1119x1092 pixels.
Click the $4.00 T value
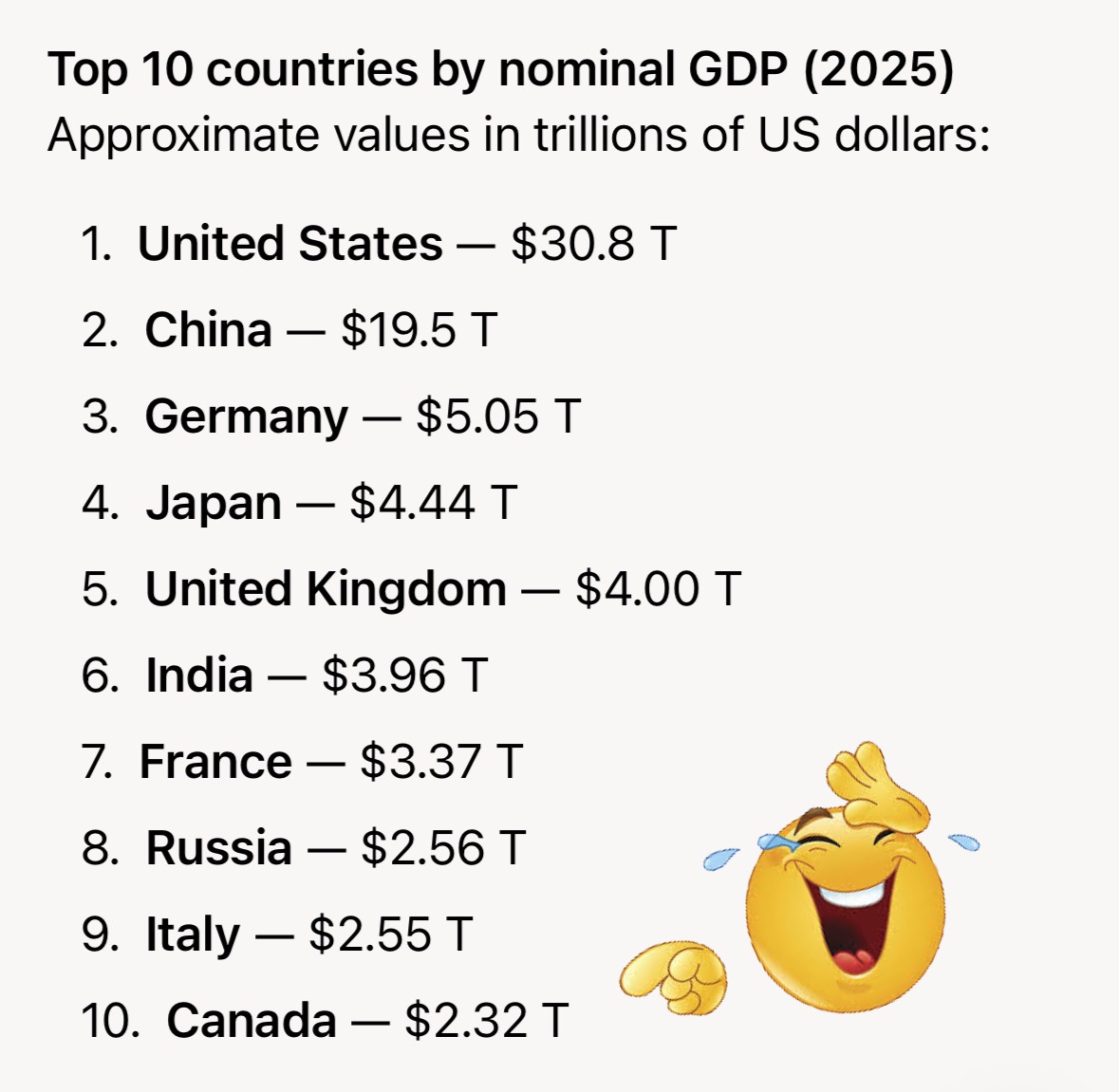click(x=659, y=589)
